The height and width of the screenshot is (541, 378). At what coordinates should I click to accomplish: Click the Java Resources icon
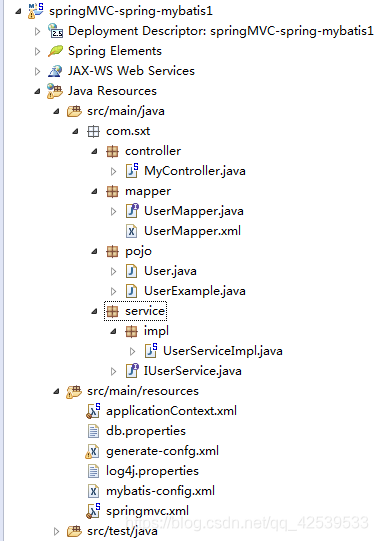point(55,91)
